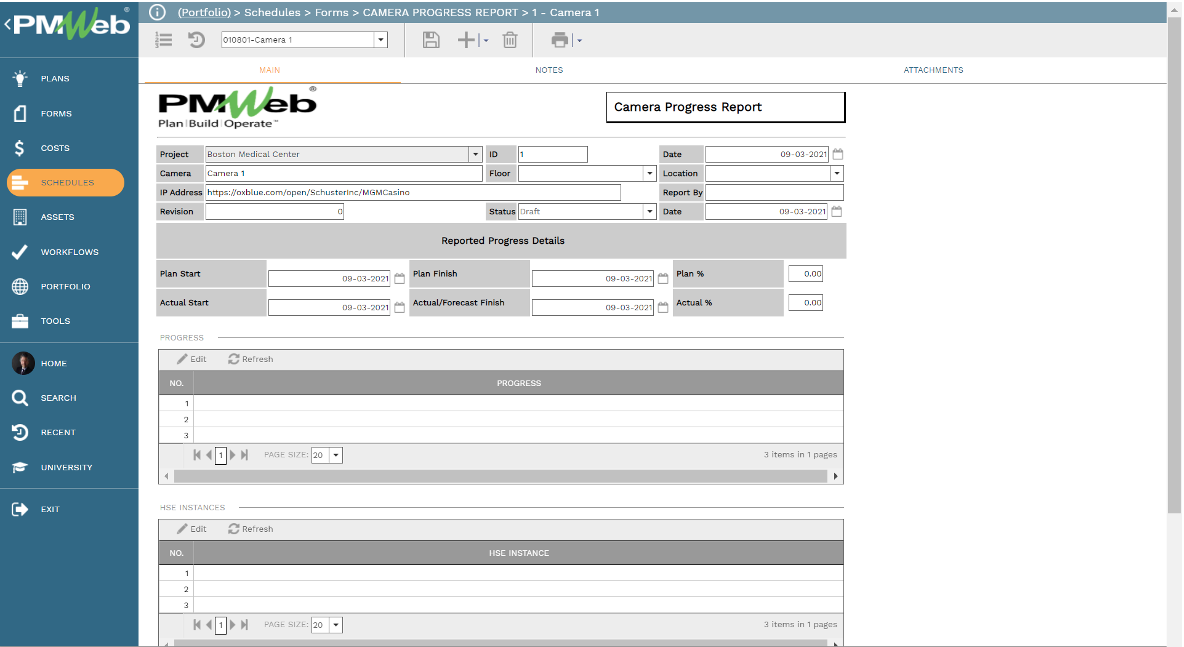Open the Tools briefcase icon in sidebar
The height and width of the screenshot is (647, 1184).
(20, 321)
